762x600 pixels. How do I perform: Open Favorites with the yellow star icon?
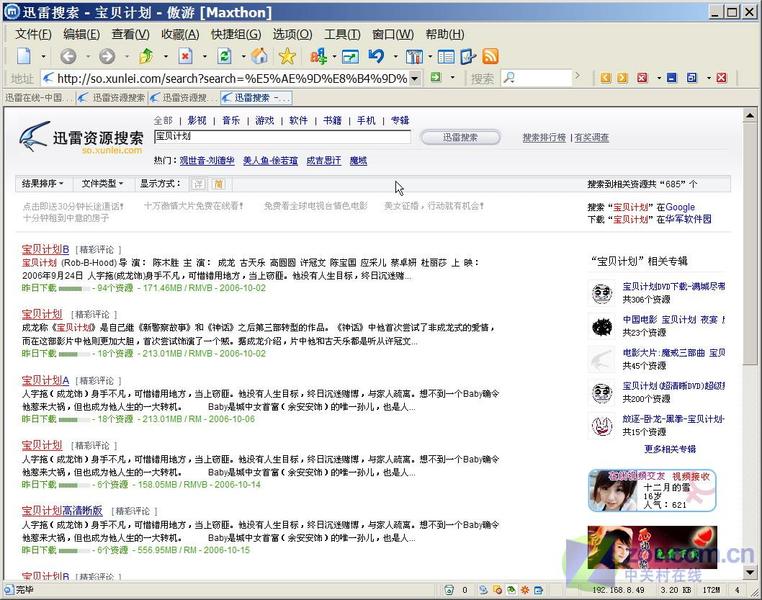[287, 56]
